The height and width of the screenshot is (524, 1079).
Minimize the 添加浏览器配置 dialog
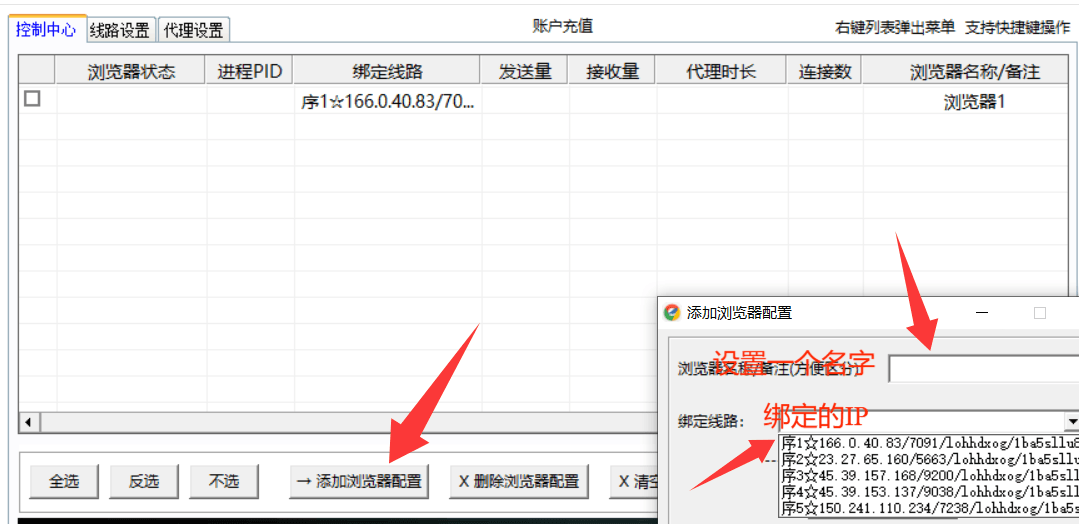click(x=982, y=313)
